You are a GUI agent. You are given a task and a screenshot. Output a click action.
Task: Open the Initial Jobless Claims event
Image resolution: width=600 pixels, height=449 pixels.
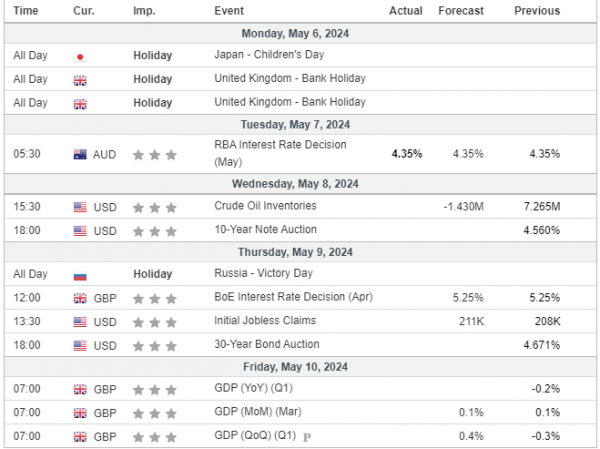tap(265, 321)
